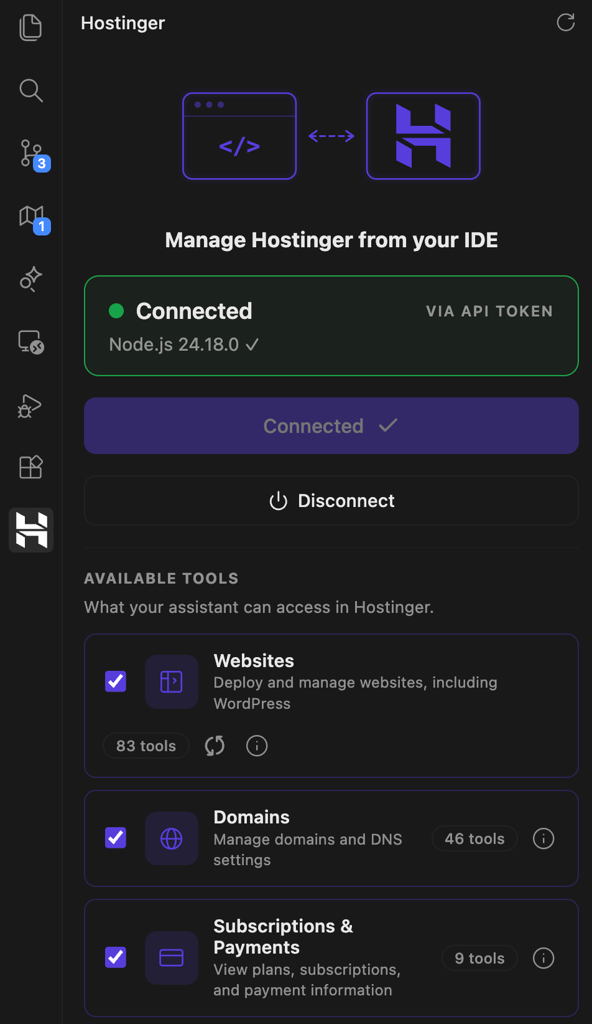Click the VIA API TOKEN label
This screenshot has width=592, height=1024.
pyautogui.click(x=489, y=312)
